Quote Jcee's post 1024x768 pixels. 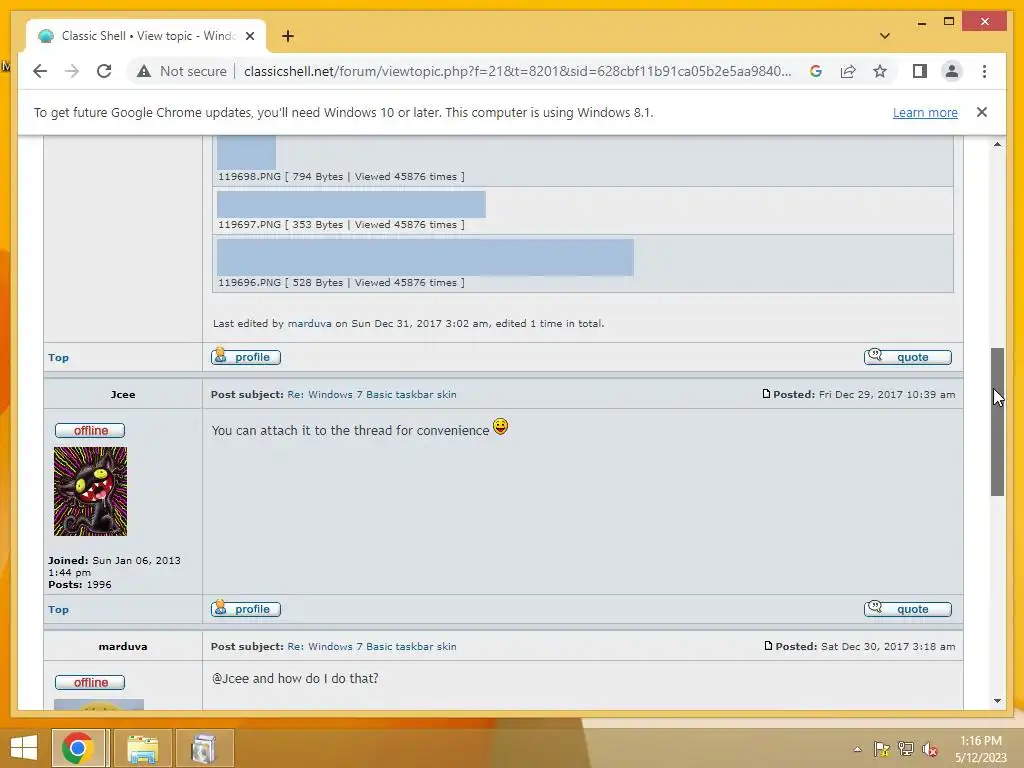[908, 609]
